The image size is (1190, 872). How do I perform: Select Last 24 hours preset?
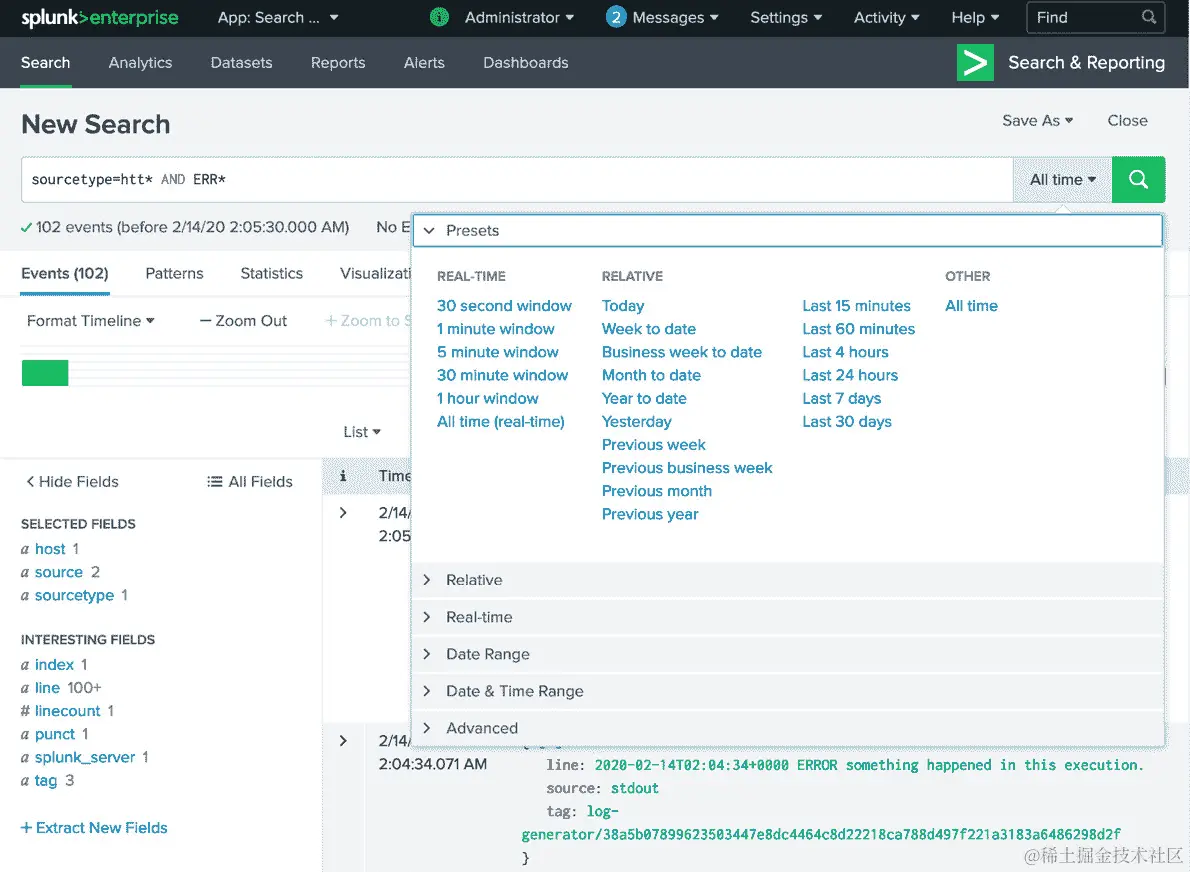point(850,376)
